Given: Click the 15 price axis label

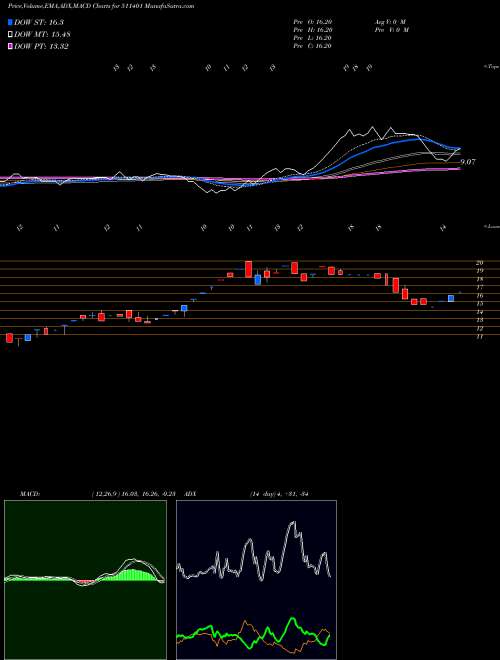Looking at the screenshot, I should pyautogui.click(x=479, y=303).
